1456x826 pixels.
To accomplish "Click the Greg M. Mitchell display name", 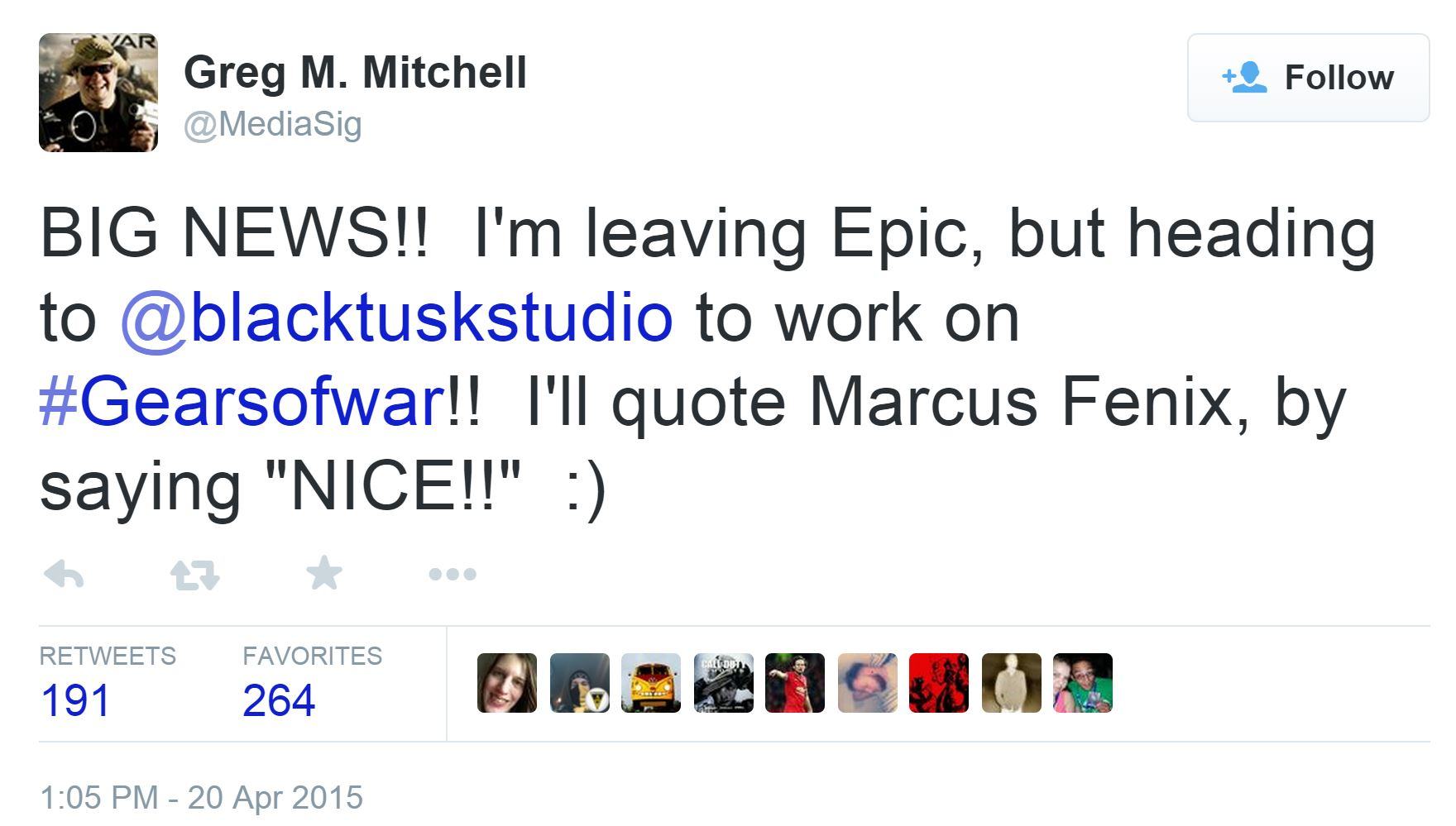I will click(355, 73).
